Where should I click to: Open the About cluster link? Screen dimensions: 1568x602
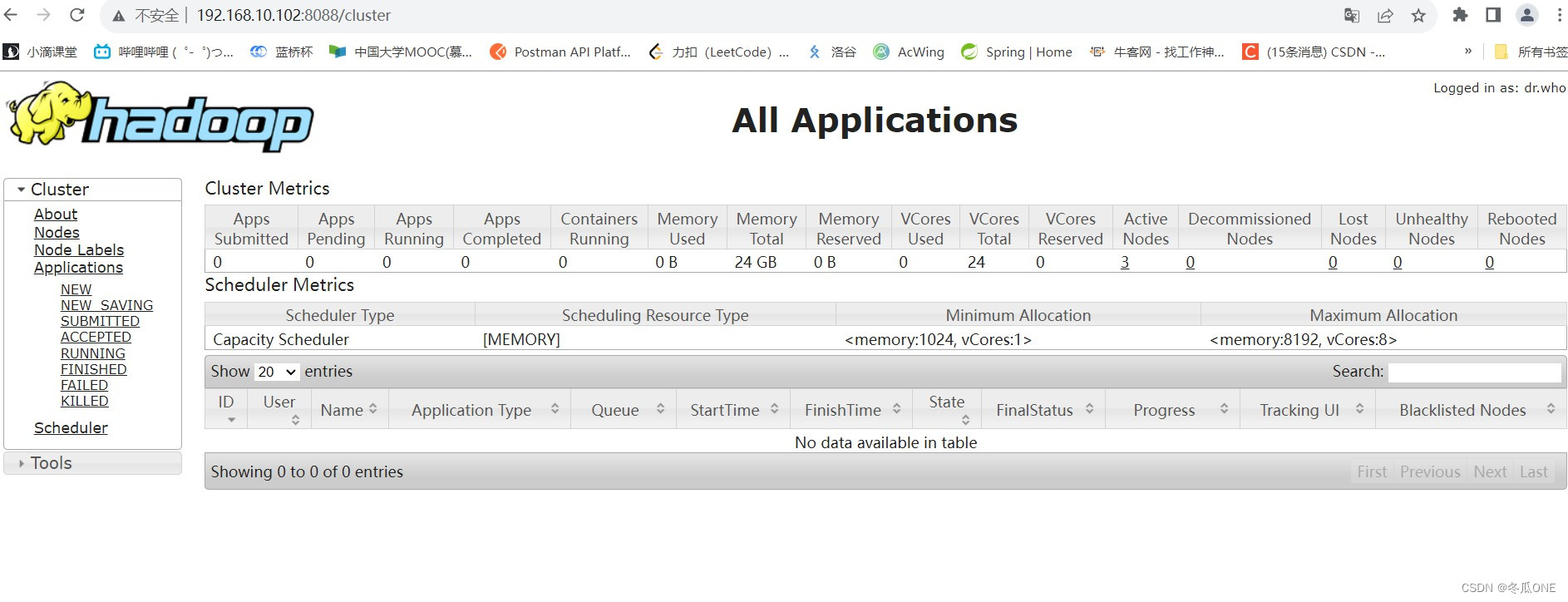(x=56, y=215)
